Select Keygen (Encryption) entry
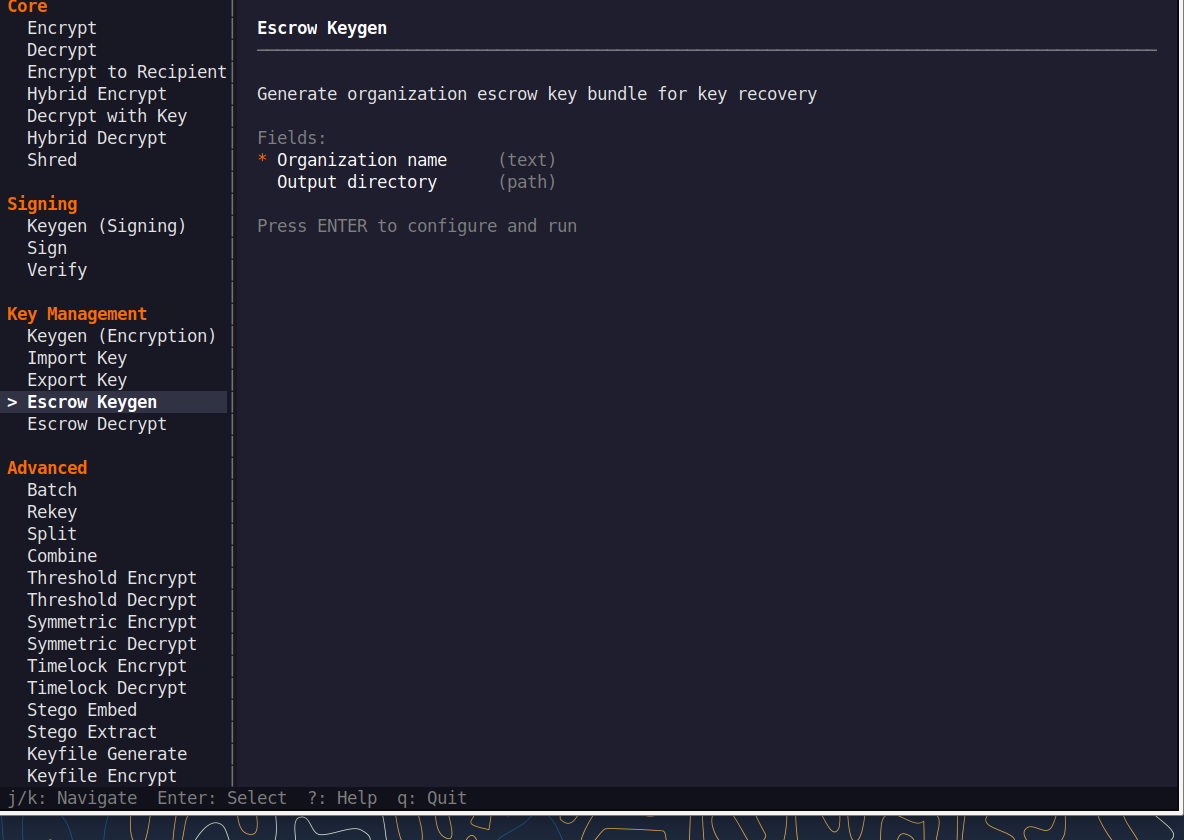The height and width of the screenshot is (840, 1184). pyautogui.click(x=122, y=335)
